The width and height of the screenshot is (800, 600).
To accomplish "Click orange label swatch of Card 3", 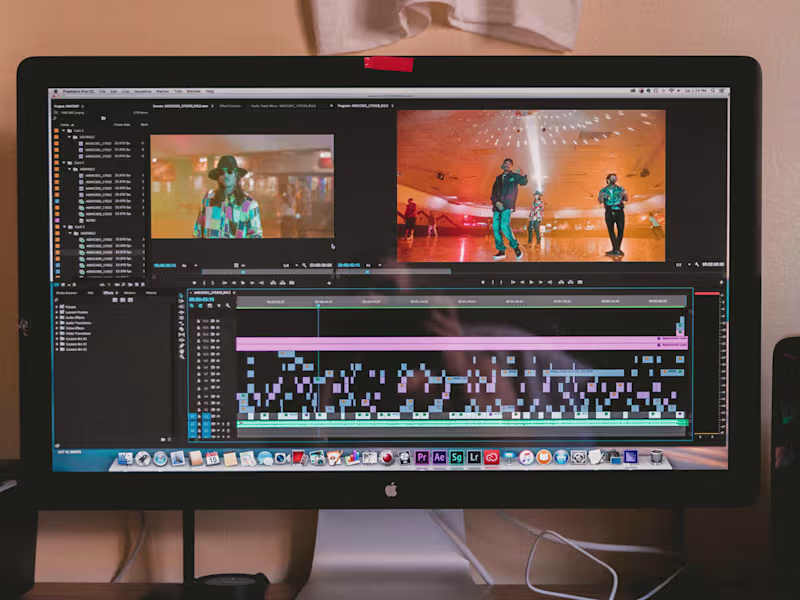I will tap(56, 131).
